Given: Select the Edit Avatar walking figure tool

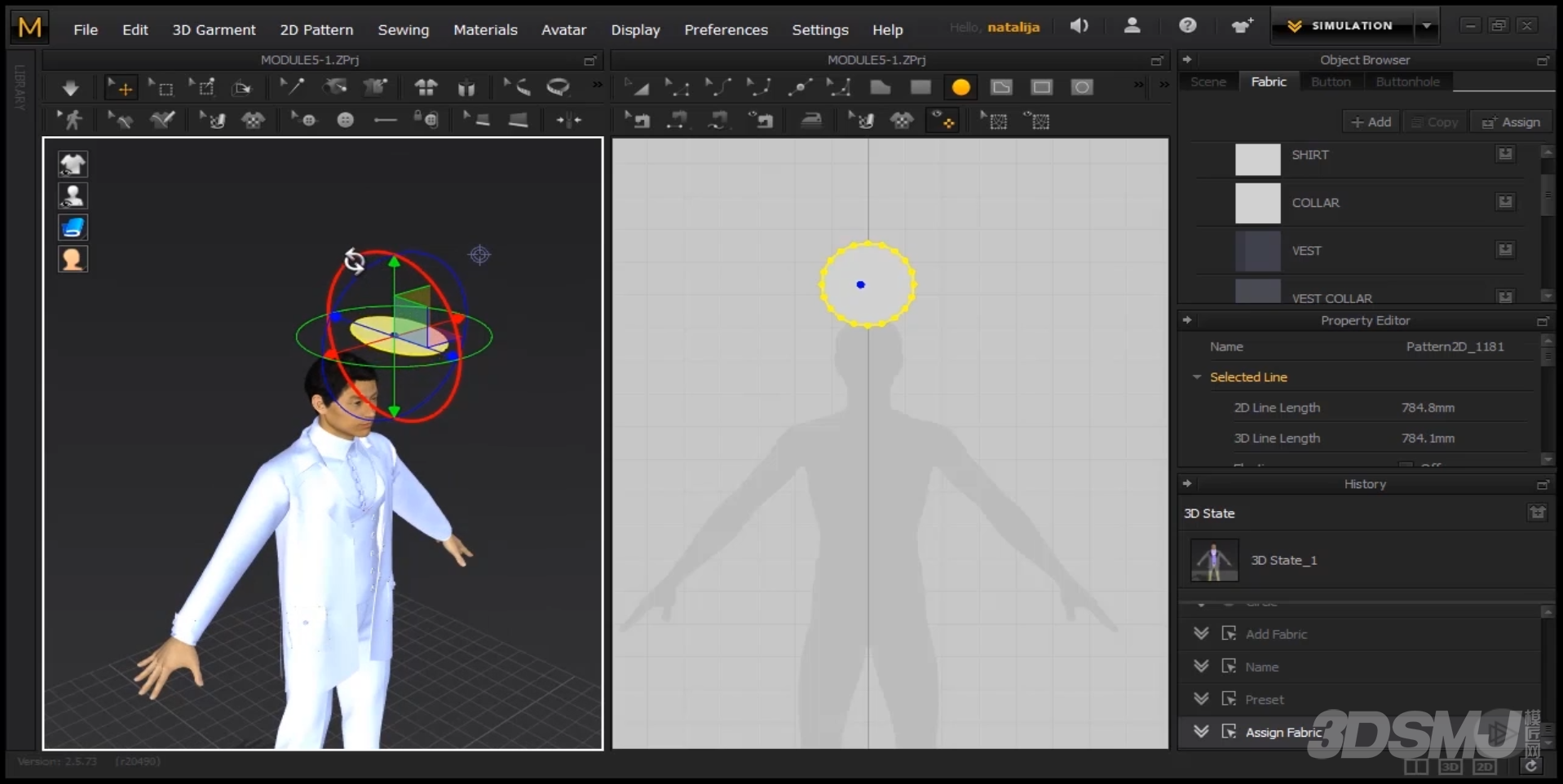Looking at the screenshot, I should pos(71,121).
